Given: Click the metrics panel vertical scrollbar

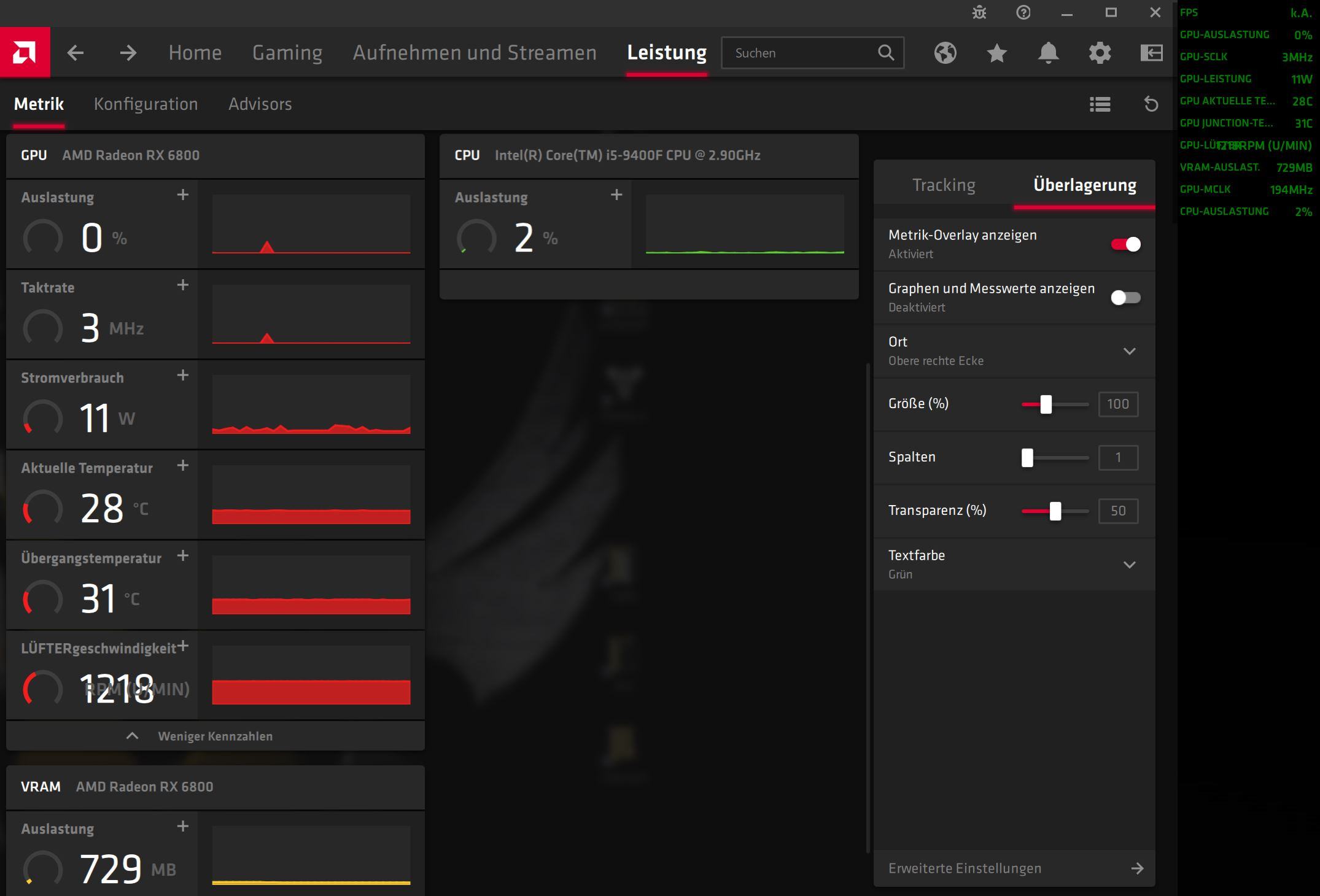Looking at the screenshot, I should tap(868, 608).
